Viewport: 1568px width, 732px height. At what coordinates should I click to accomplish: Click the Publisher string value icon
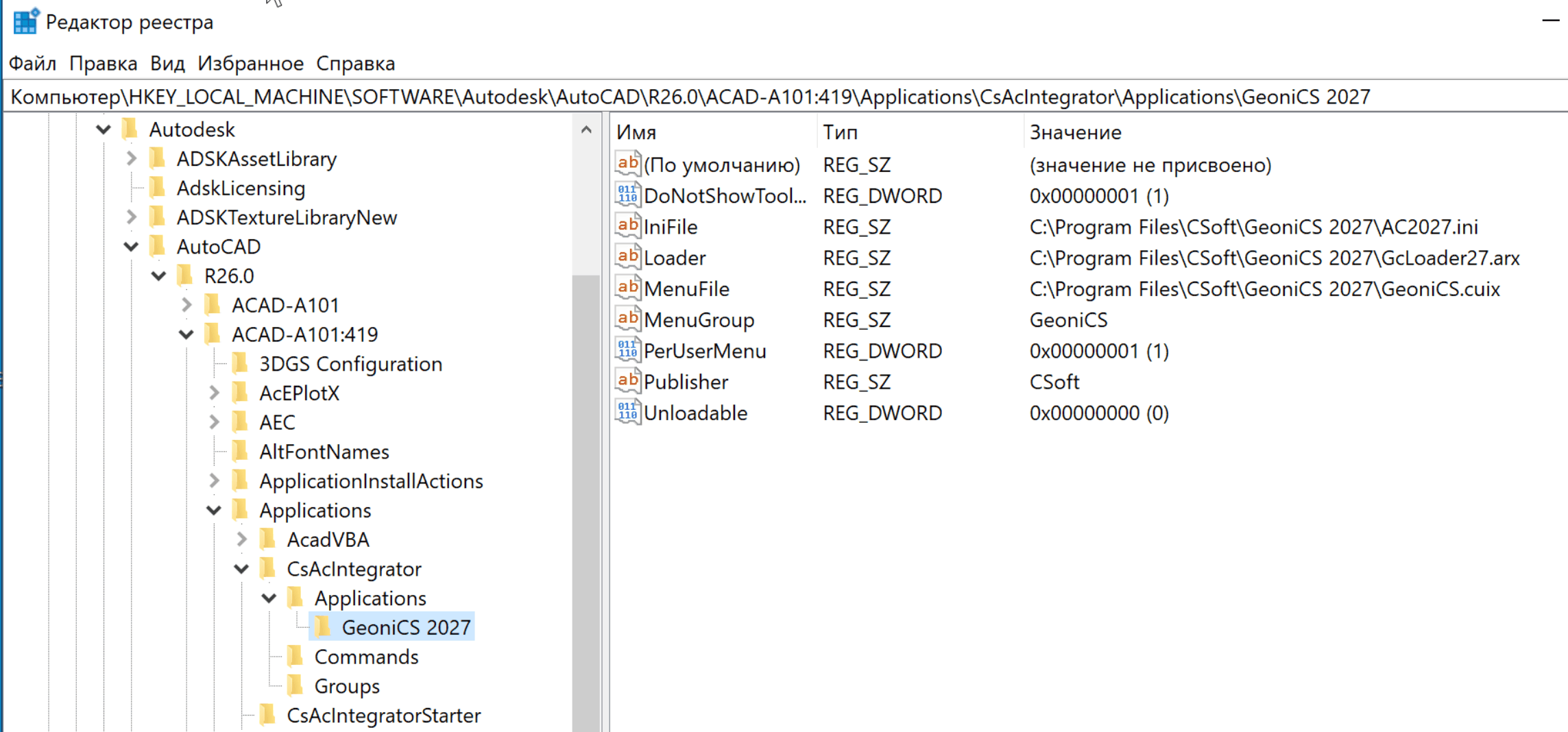click(x=627, y=382)
